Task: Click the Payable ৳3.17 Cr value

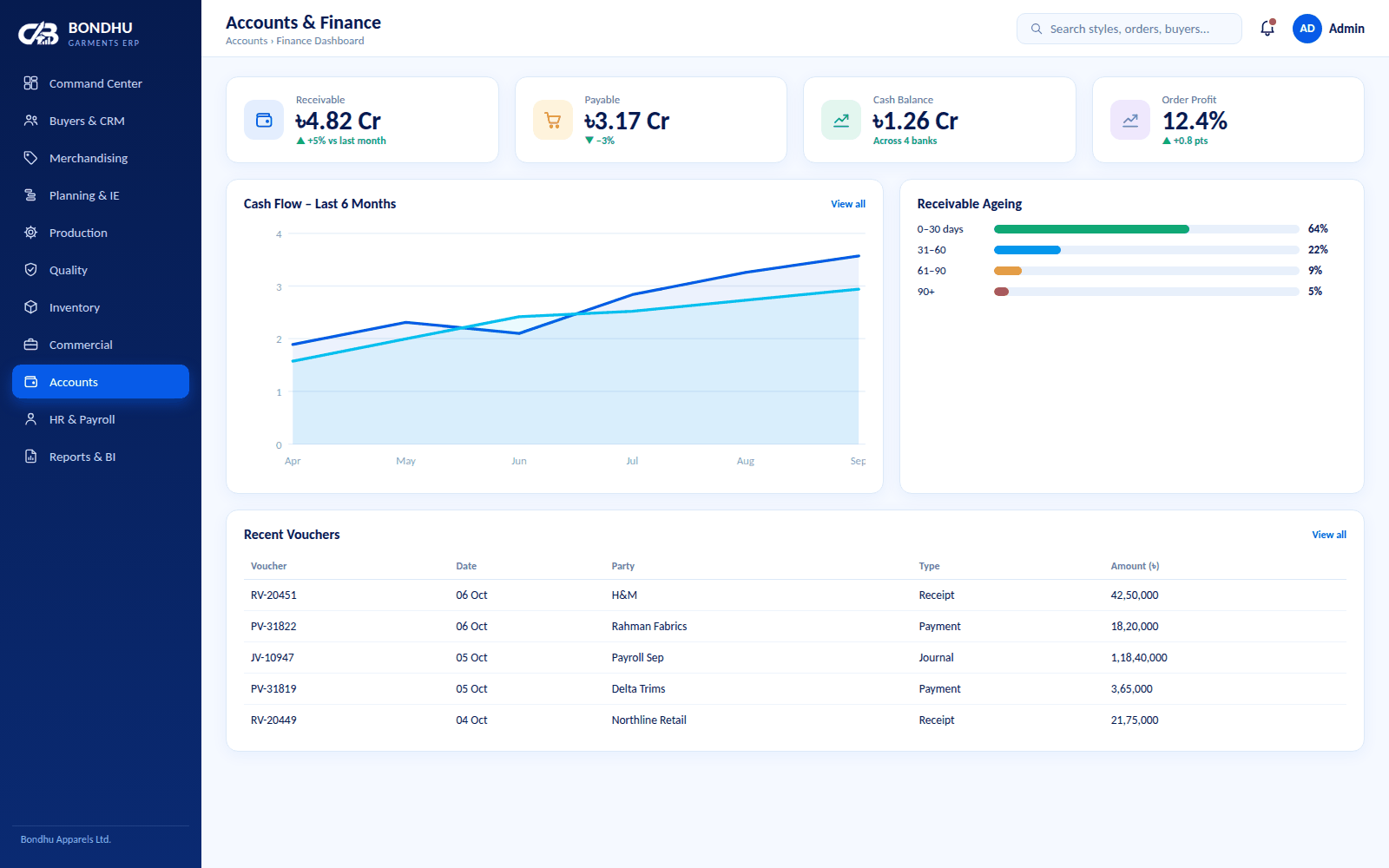Action: click(627, 121)
